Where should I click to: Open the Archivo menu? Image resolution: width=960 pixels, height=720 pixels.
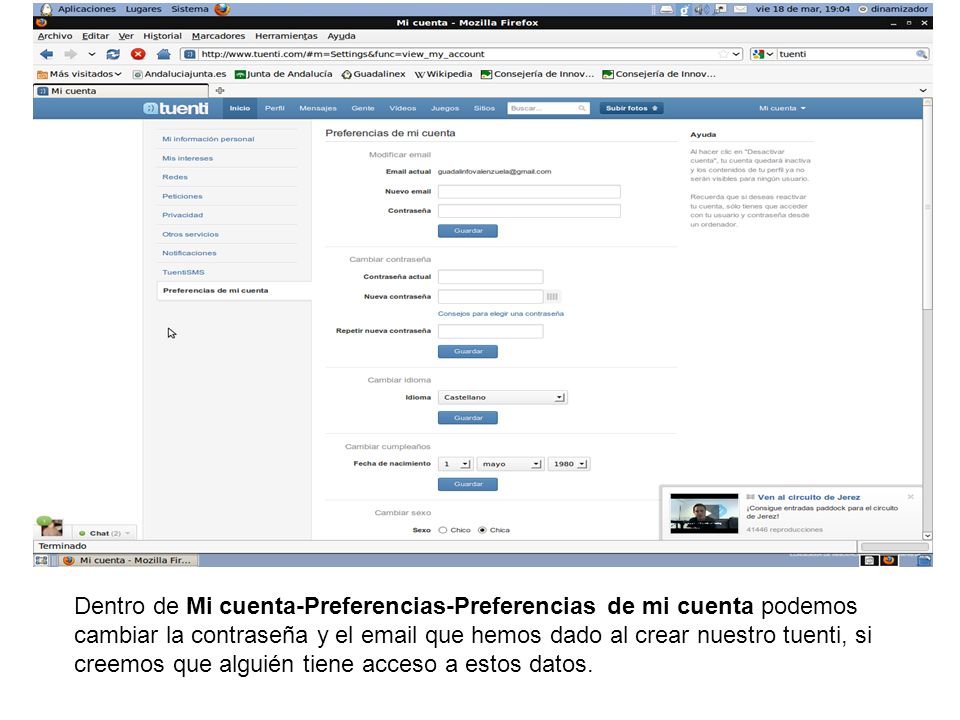(55, 36)
